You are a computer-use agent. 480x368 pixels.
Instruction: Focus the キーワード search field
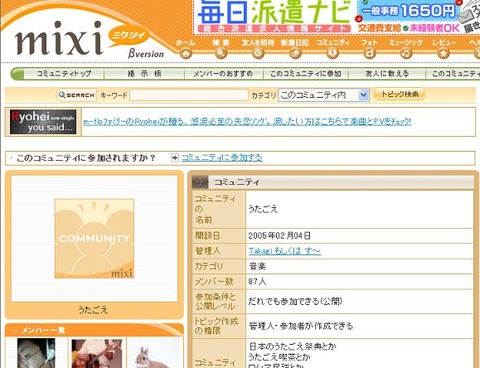[189, 95]
